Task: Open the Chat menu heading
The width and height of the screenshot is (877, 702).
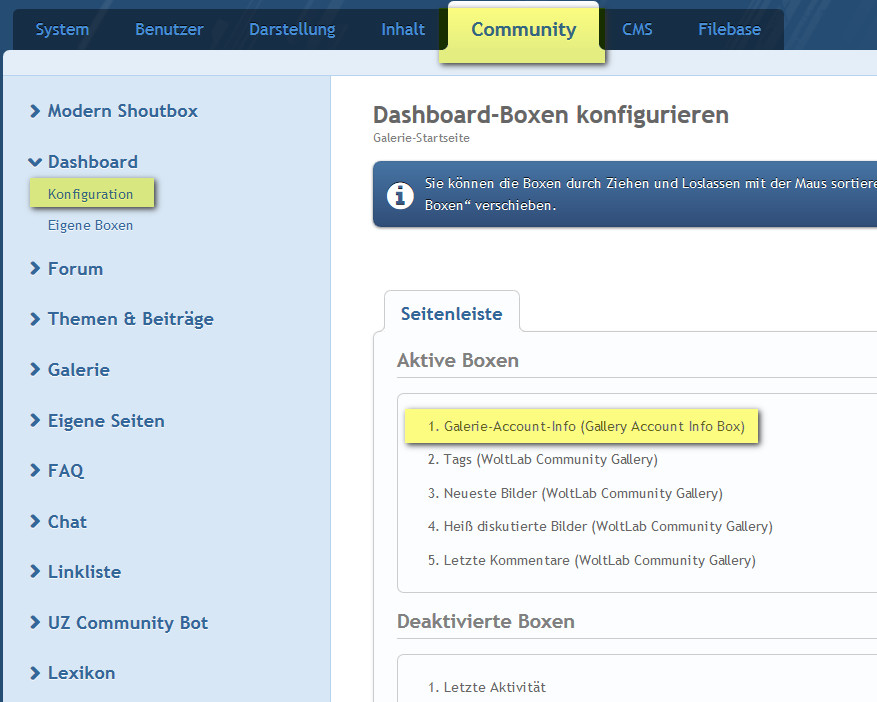Action: coord(67,521)
